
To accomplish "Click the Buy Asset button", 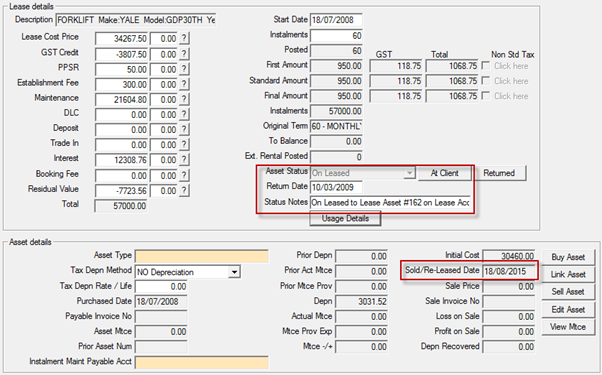I will [x=568, y=257].
